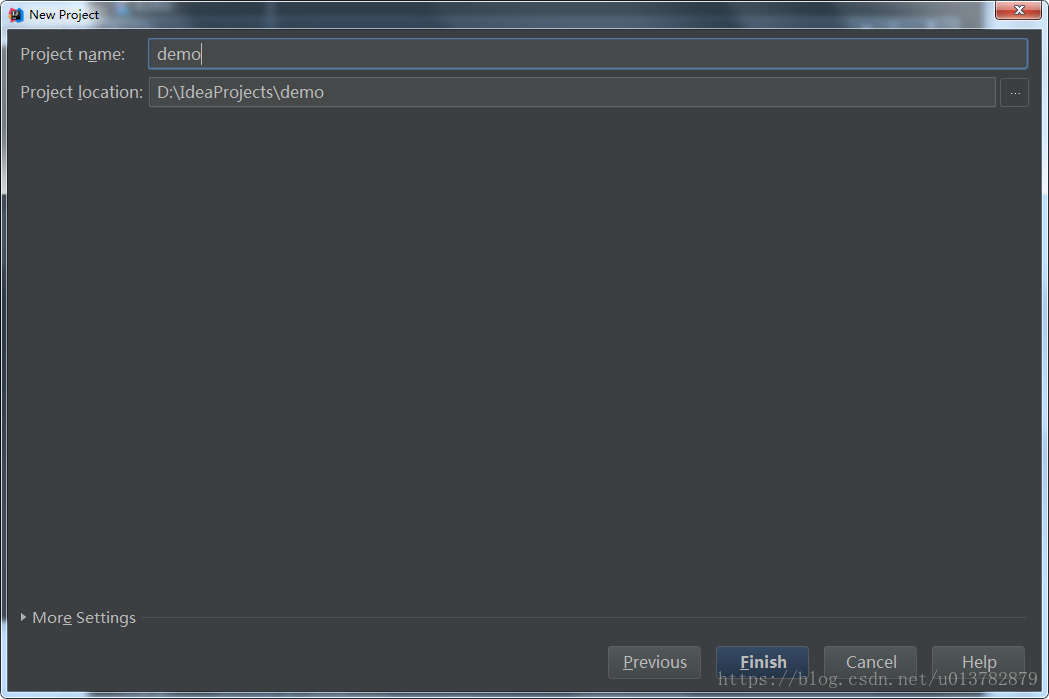Click the D:\IdeaProjects\demo path text
Viewport: 1049px width, 699px height.
240,92
